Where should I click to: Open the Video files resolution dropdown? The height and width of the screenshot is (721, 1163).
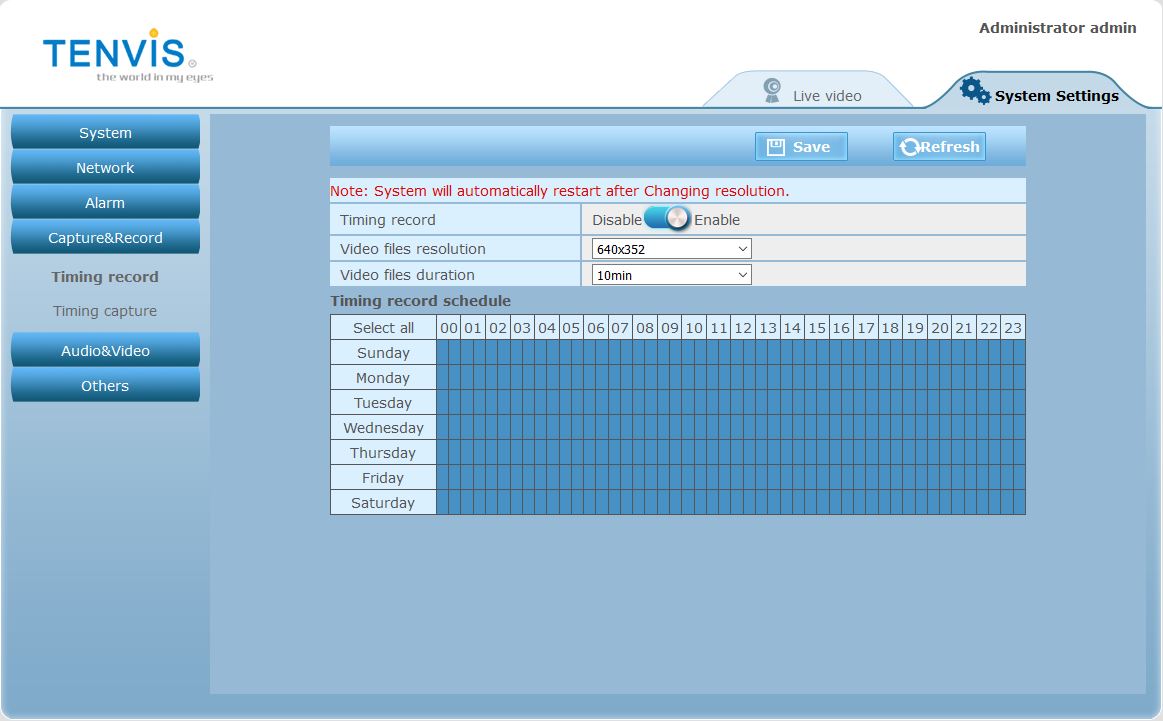[671, 249]
